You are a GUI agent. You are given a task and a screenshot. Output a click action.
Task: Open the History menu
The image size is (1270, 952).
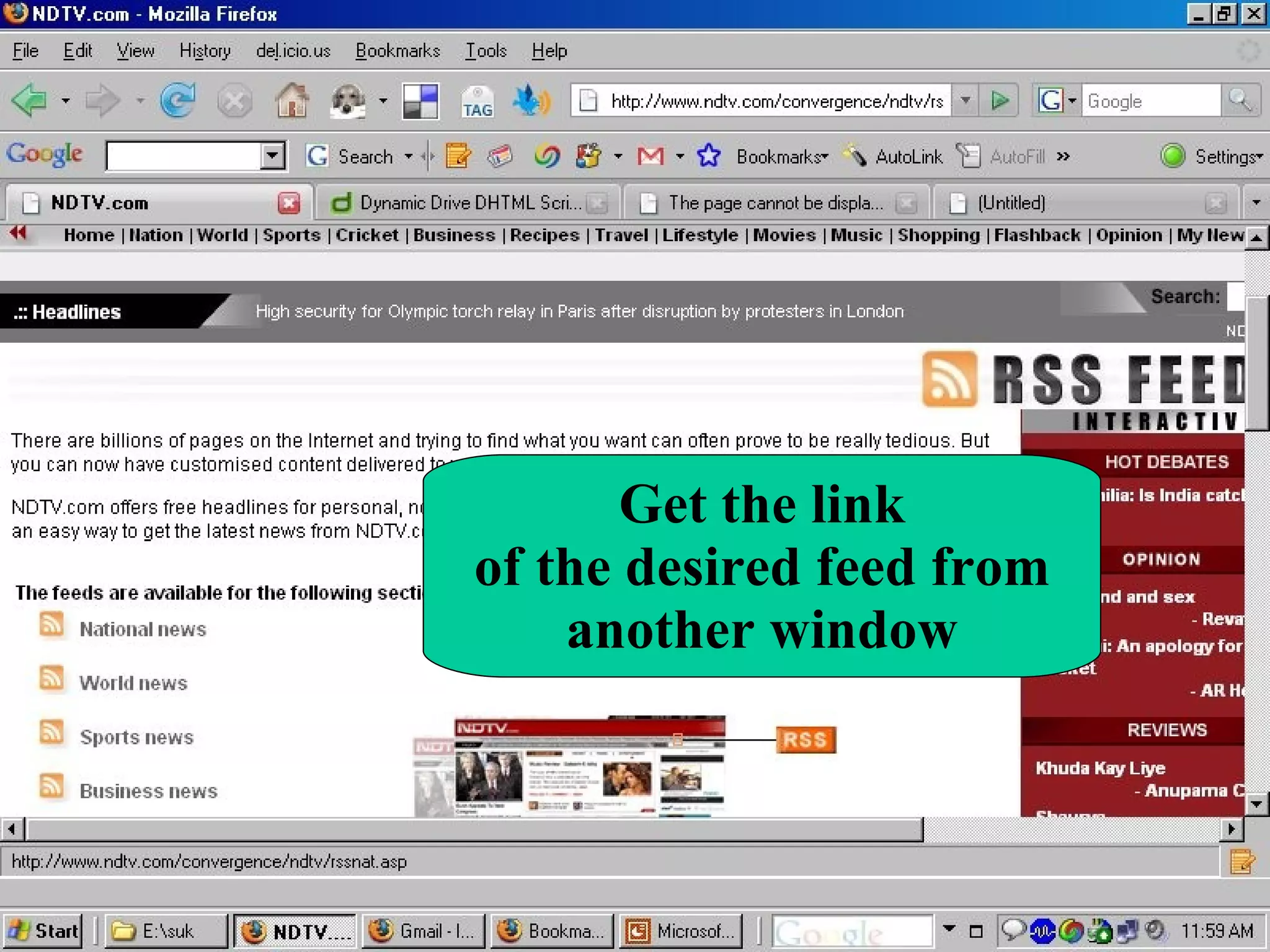tap(205, 51)
